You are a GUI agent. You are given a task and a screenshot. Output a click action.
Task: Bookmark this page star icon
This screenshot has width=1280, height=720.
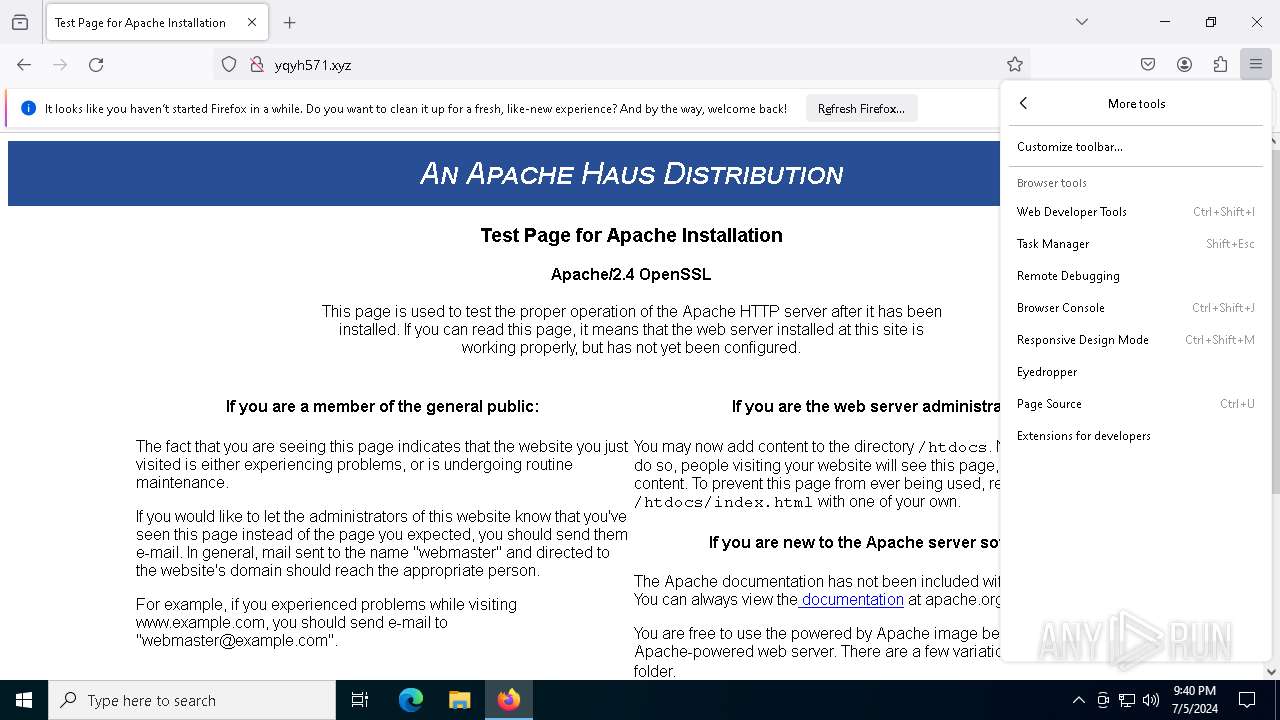(x=1015, y=64)
